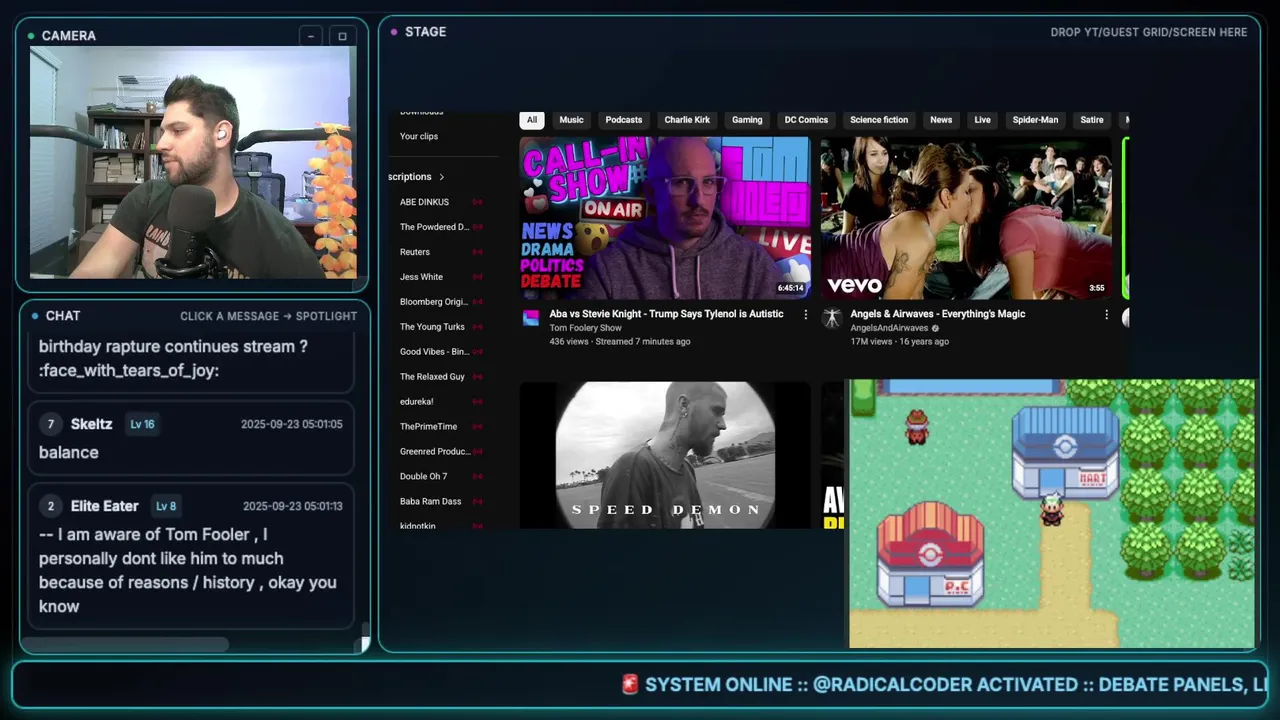This screenshot has width=1280, height=720.
Task: Click the camera video feed
Action: tap(193, 162)
